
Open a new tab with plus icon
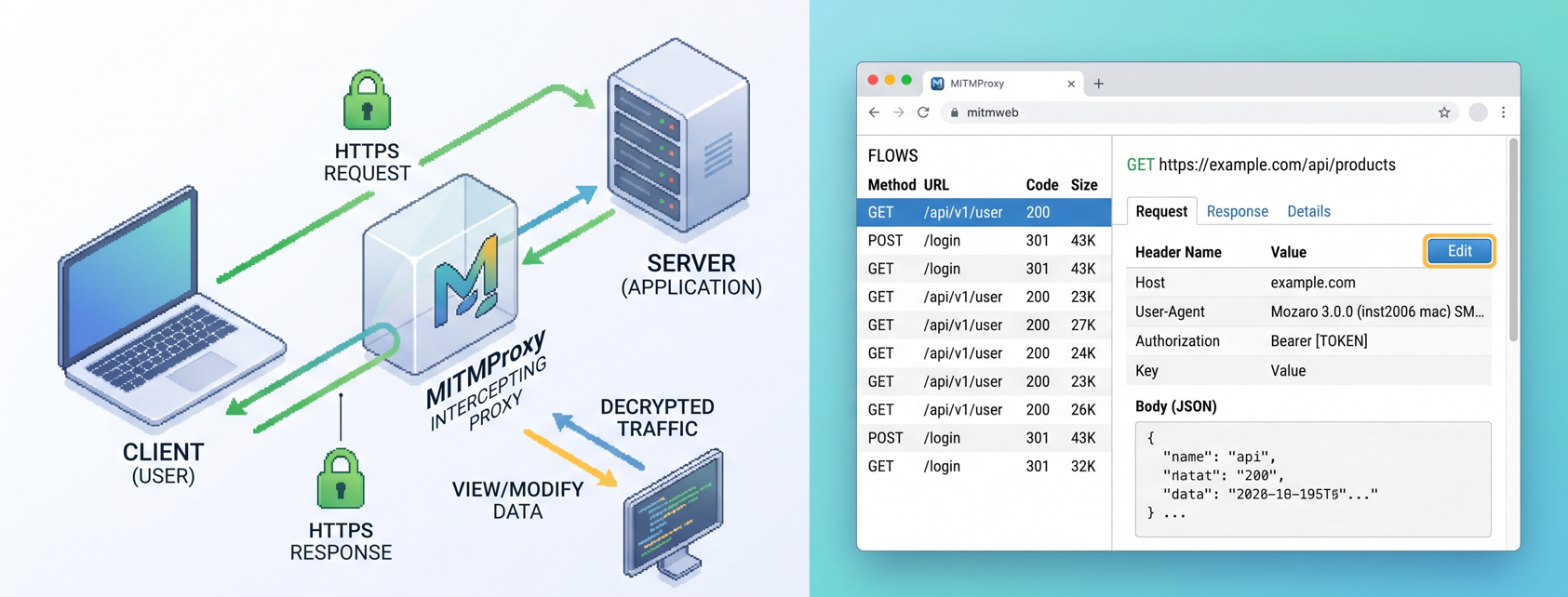tap(1098, 84)
